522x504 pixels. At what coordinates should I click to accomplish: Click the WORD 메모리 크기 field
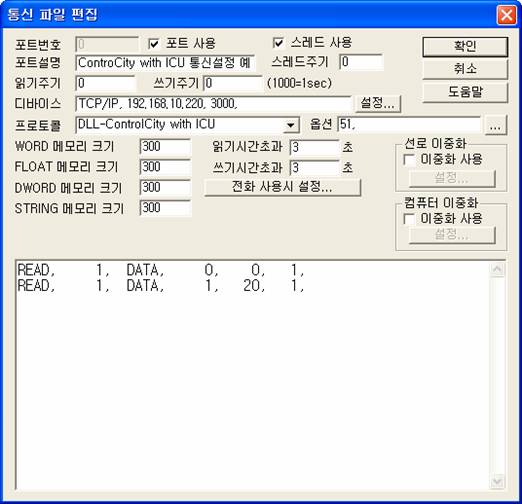(165, 147)
